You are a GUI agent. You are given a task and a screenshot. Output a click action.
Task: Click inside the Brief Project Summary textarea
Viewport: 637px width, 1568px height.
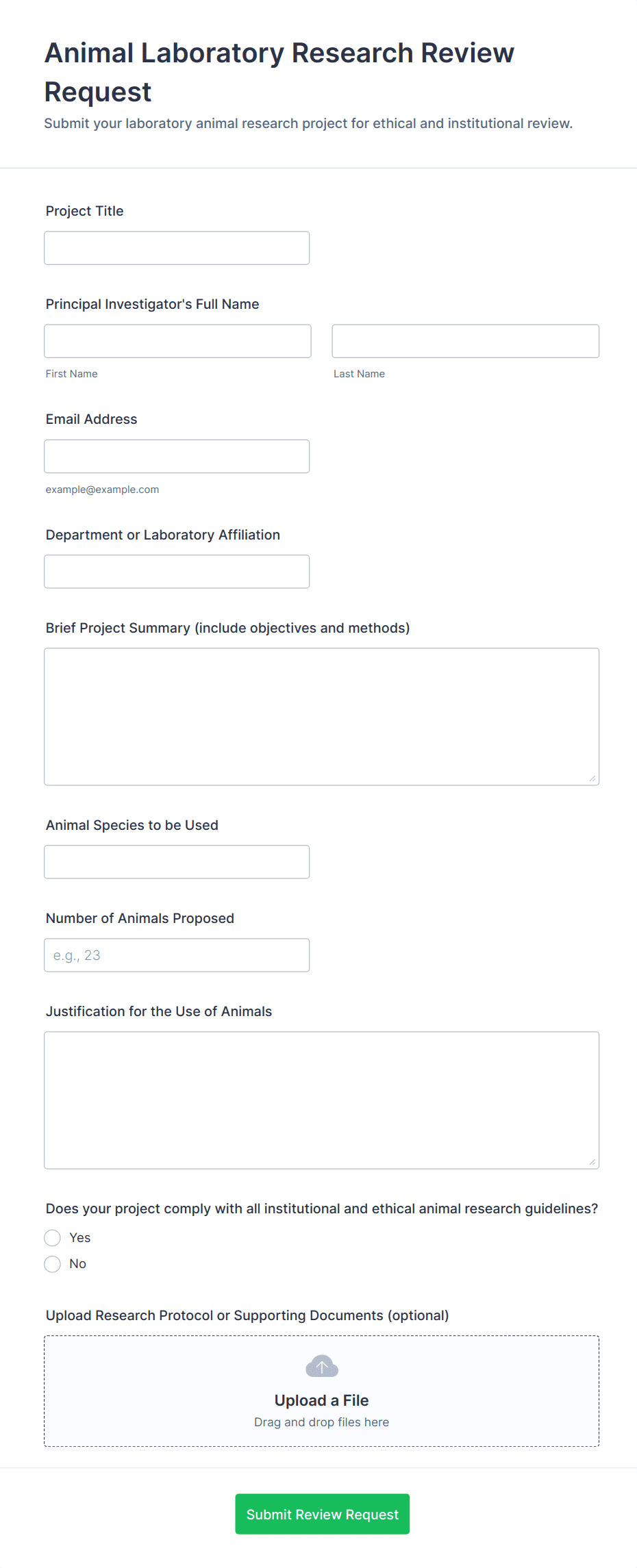321,716
